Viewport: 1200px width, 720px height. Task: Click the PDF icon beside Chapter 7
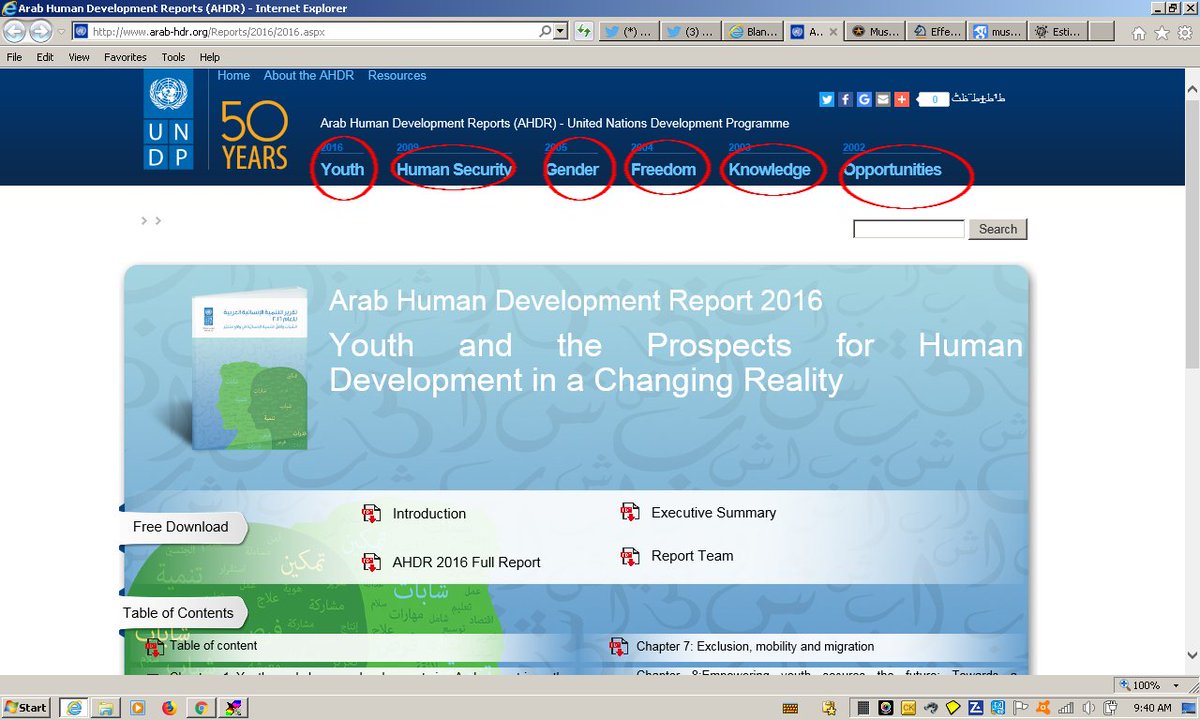(619, 647)
